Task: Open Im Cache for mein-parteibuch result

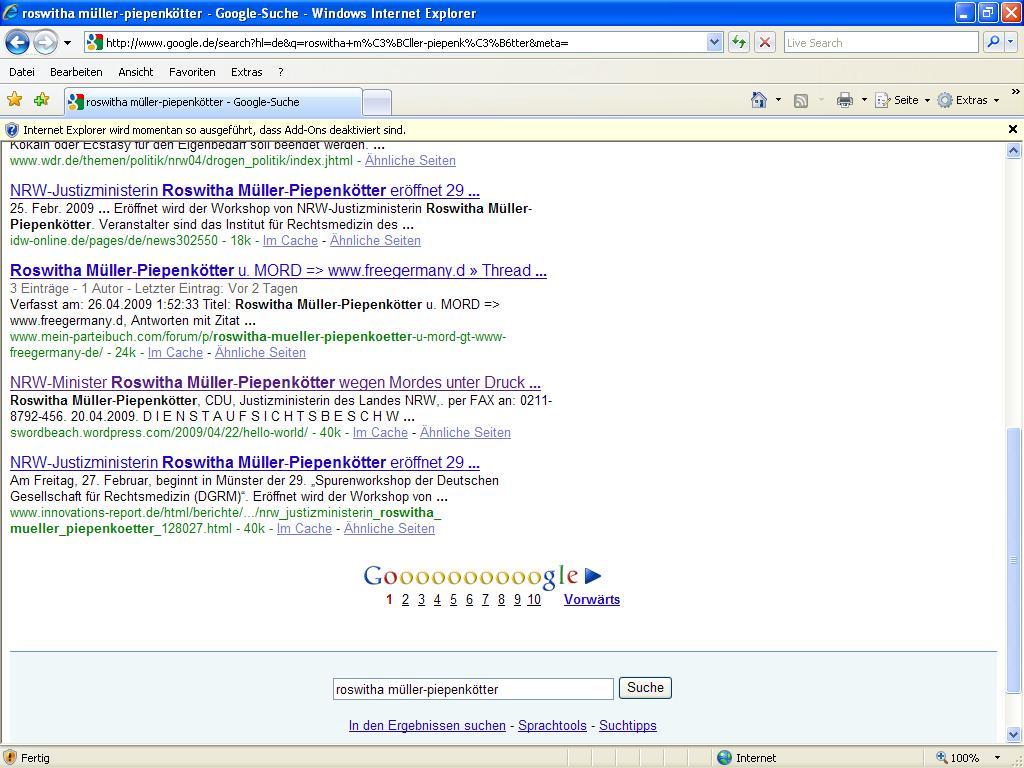Action: click(175, 352)
